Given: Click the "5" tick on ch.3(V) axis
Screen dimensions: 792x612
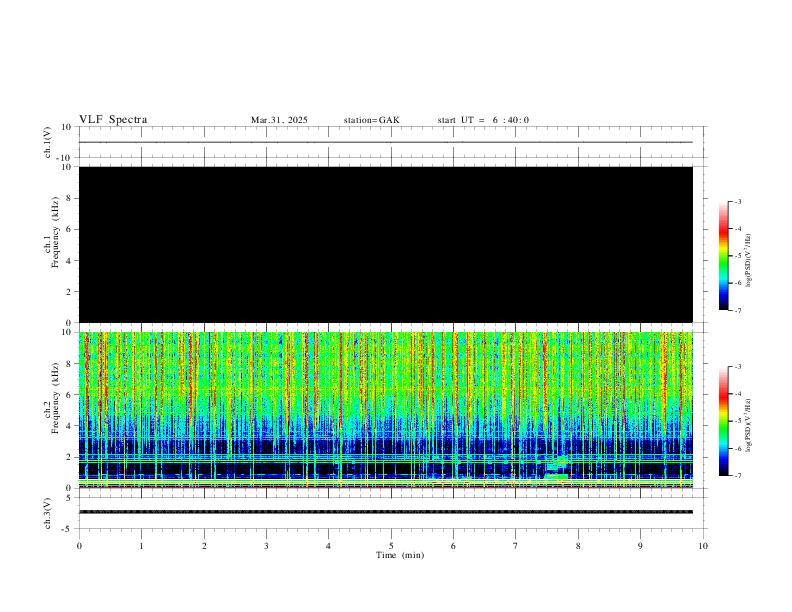Looking at the screenshot, I should 70,498.
